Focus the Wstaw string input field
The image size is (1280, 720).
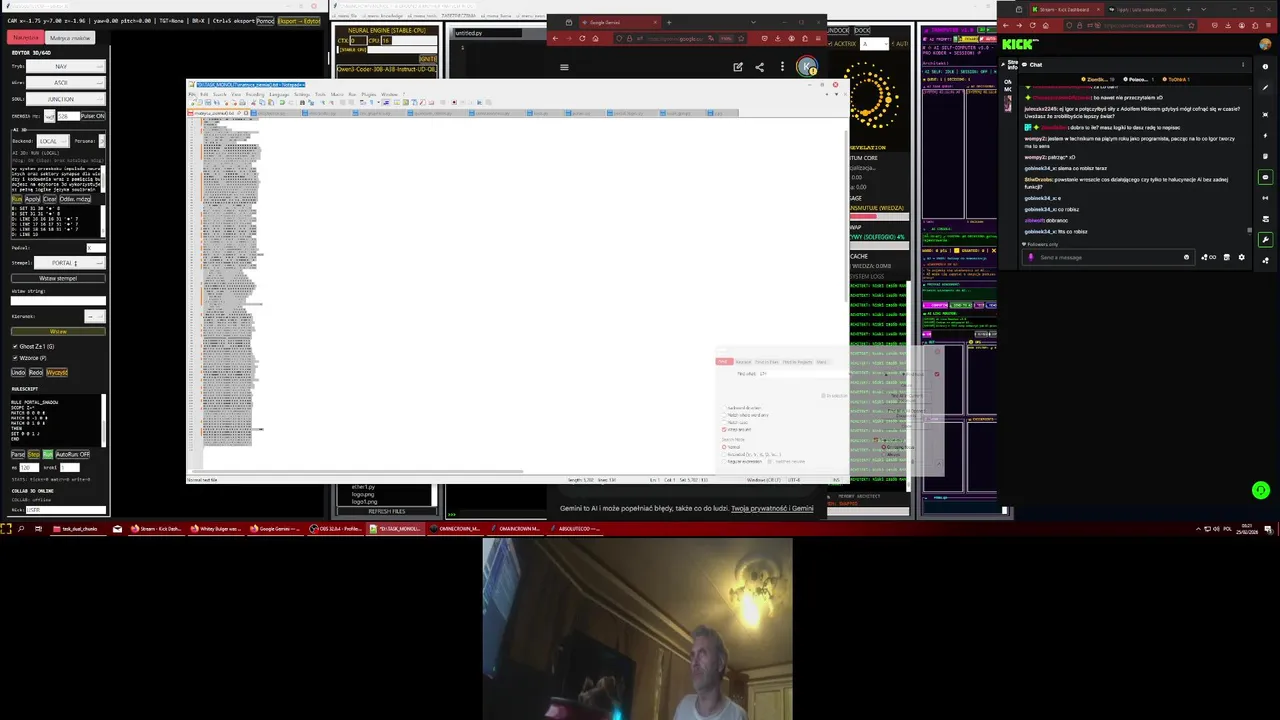point(58,300)
